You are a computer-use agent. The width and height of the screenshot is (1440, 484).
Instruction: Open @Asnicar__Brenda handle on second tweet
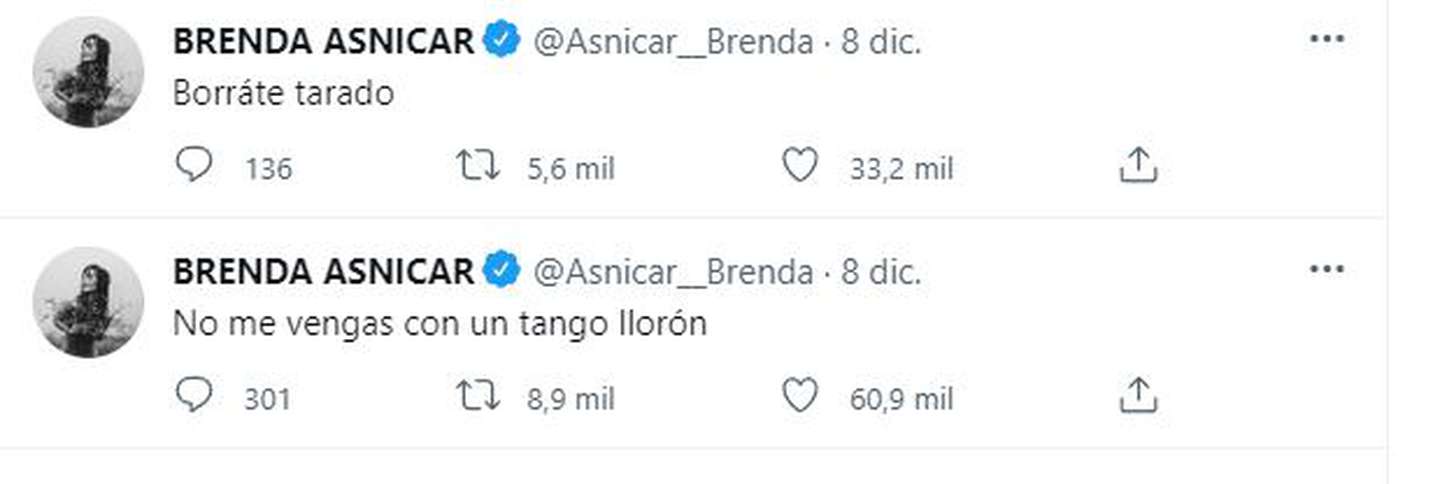[x=673, y=272]
